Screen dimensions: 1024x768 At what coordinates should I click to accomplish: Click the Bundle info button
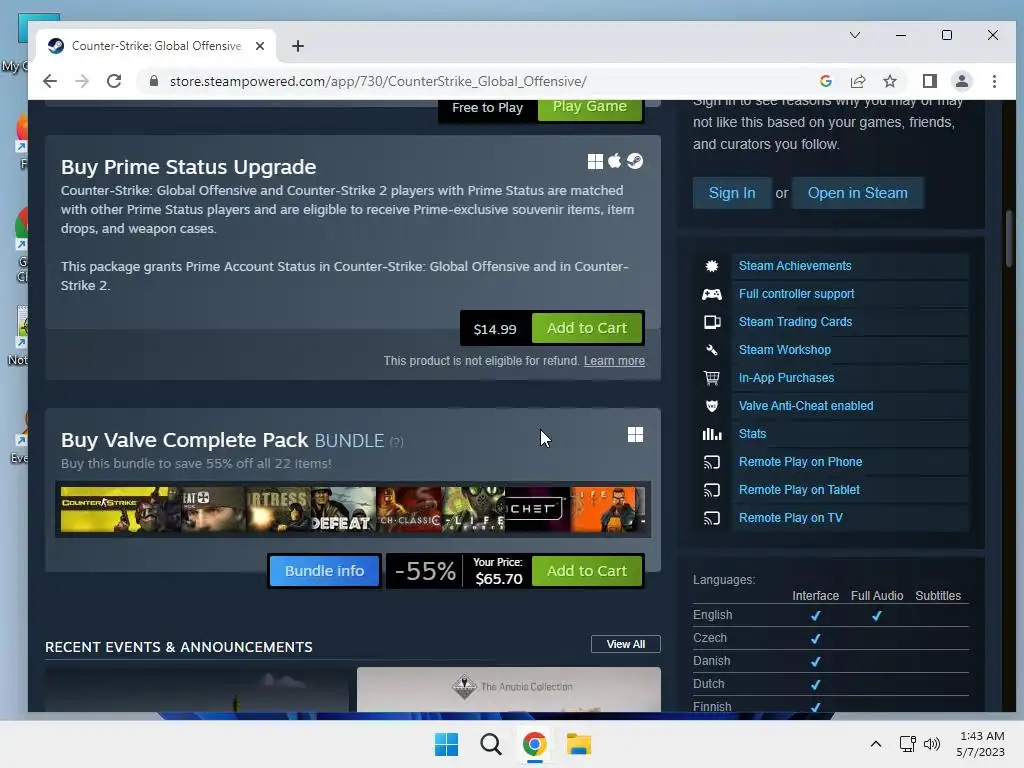click(x=325, y=571)
